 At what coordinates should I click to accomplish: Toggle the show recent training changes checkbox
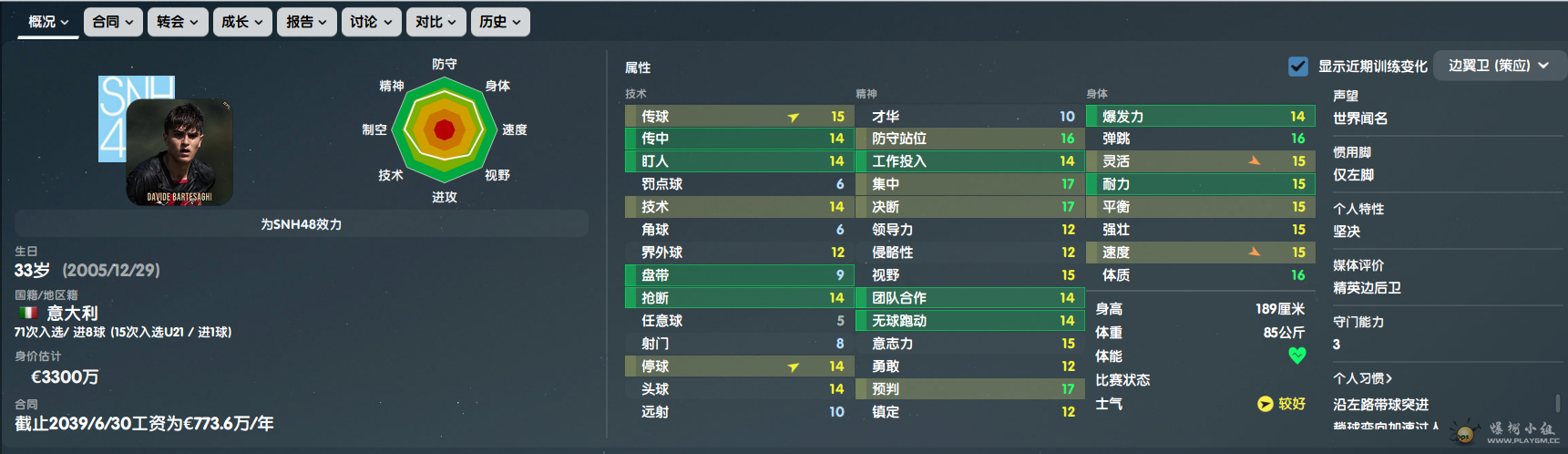[x=1298, y=67]
